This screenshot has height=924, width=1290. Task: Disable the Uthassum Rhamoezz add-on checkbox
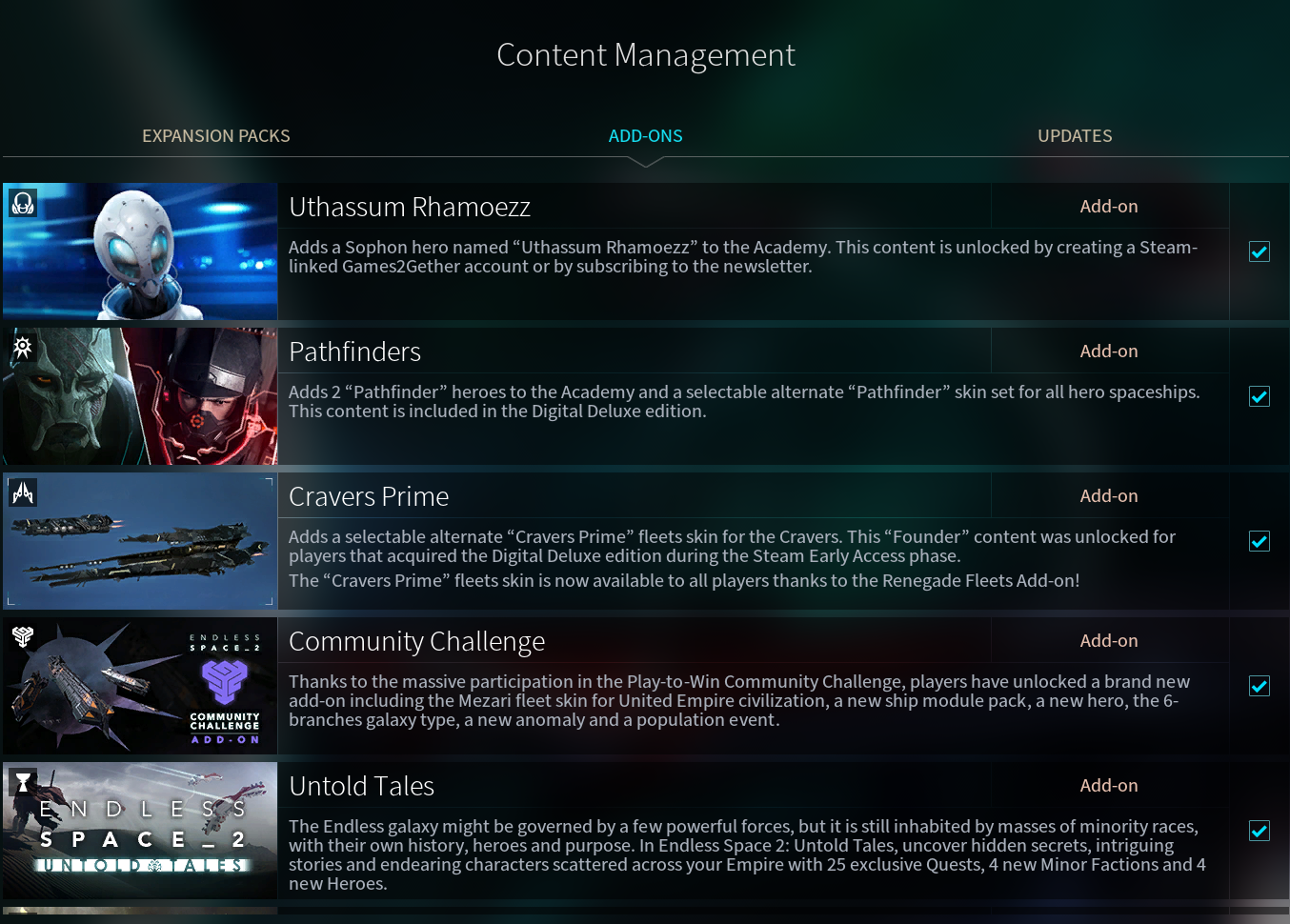1260,251
